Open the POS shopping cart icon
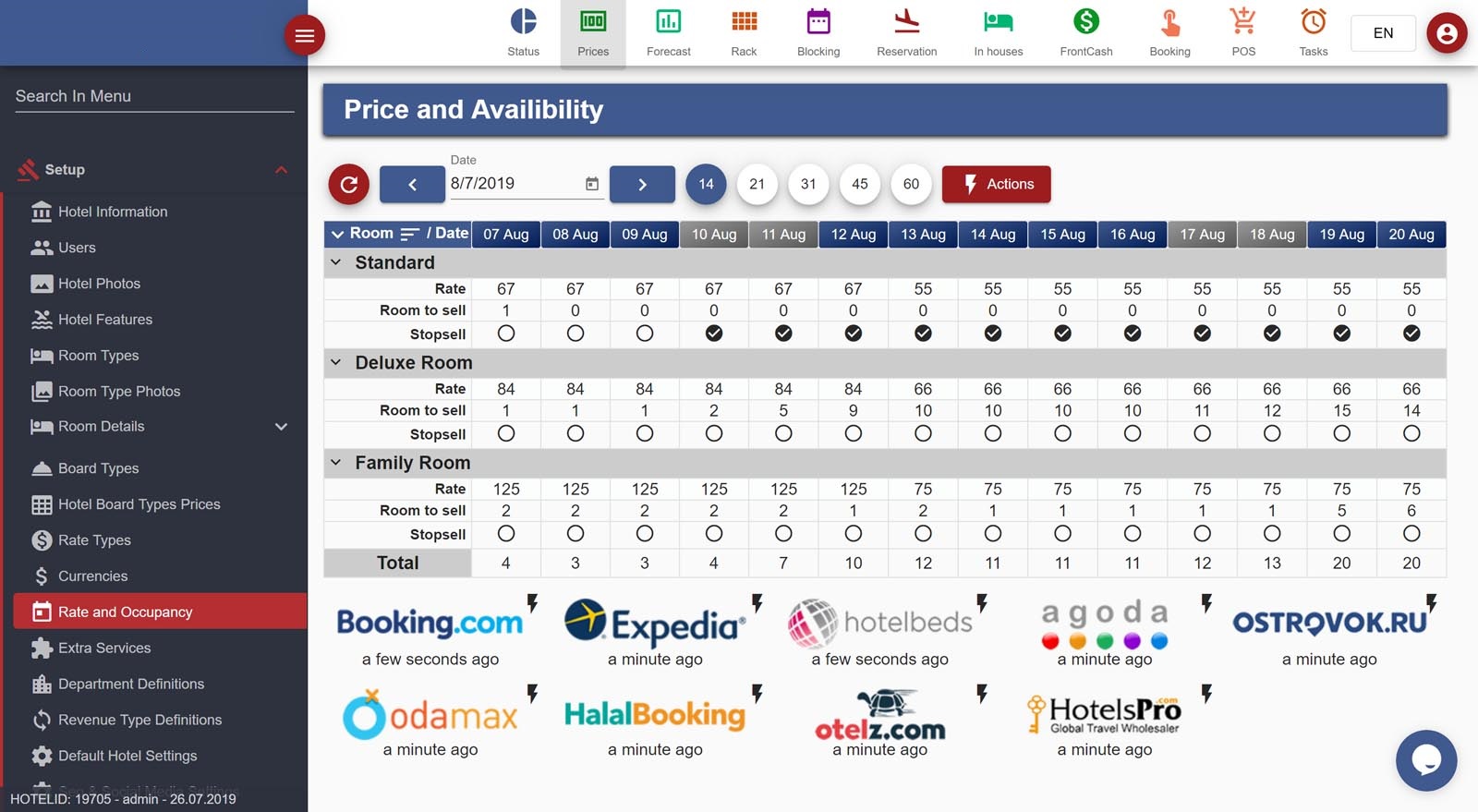Screen dimensions: 1478x812 point(1243,21)
